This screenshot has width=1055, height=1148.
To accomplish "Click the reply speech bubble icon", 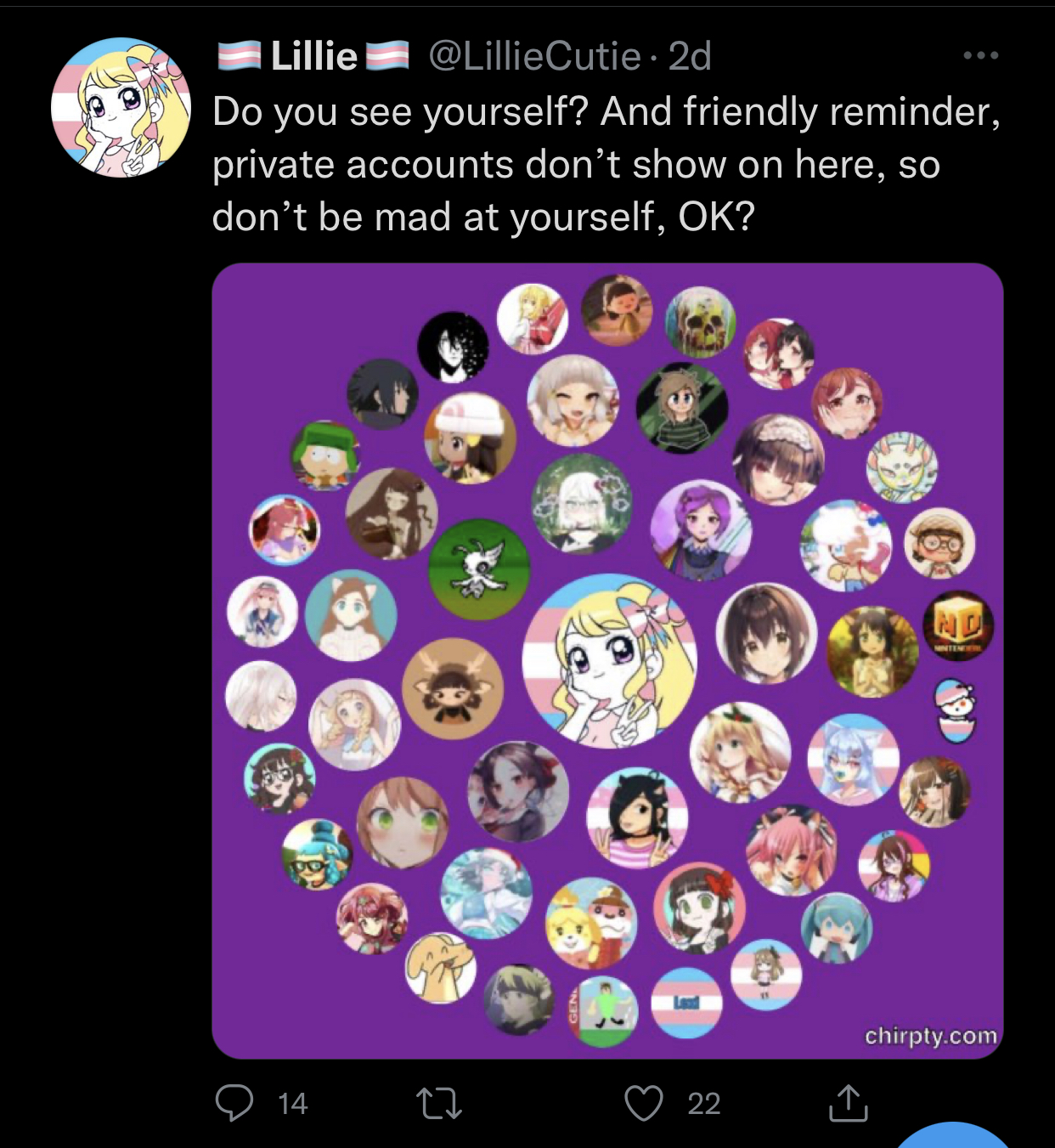I will click(234, 1103).
